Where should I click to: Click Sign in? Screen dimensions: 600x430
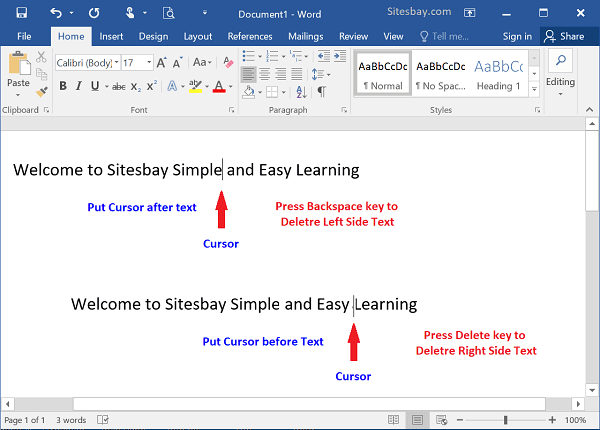click(x=517, y=36)
